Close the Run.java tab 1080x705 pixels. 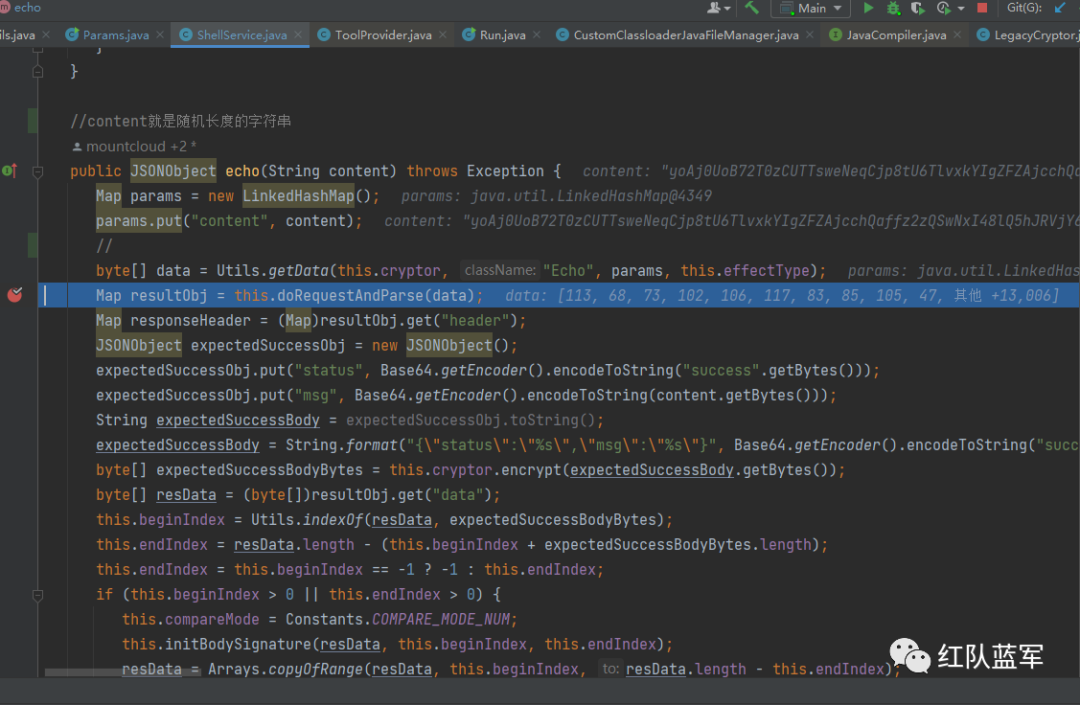coord(537,34)
